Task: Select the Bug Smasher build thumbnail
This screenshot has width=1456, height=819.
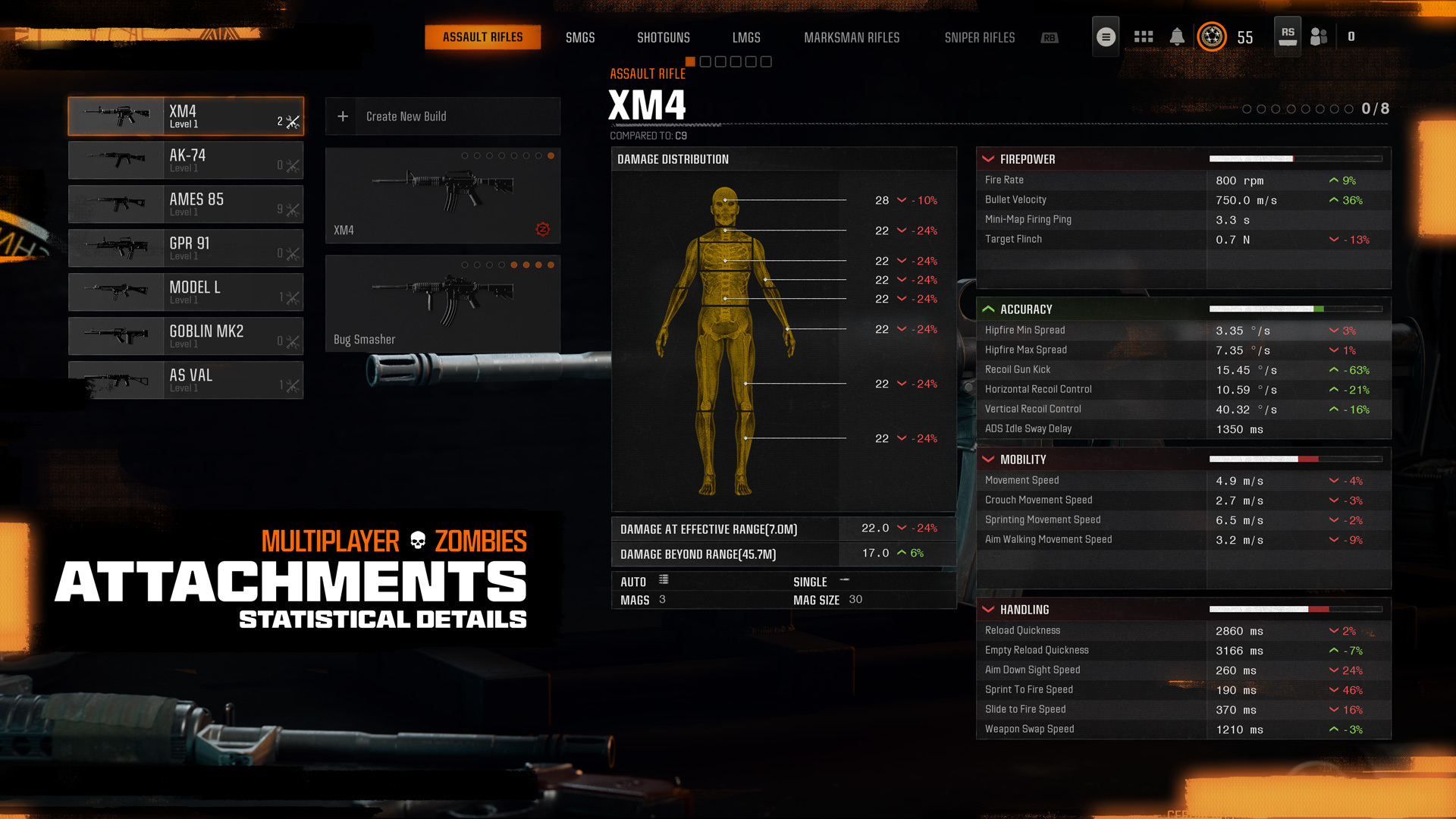Action: pos(443,303)
